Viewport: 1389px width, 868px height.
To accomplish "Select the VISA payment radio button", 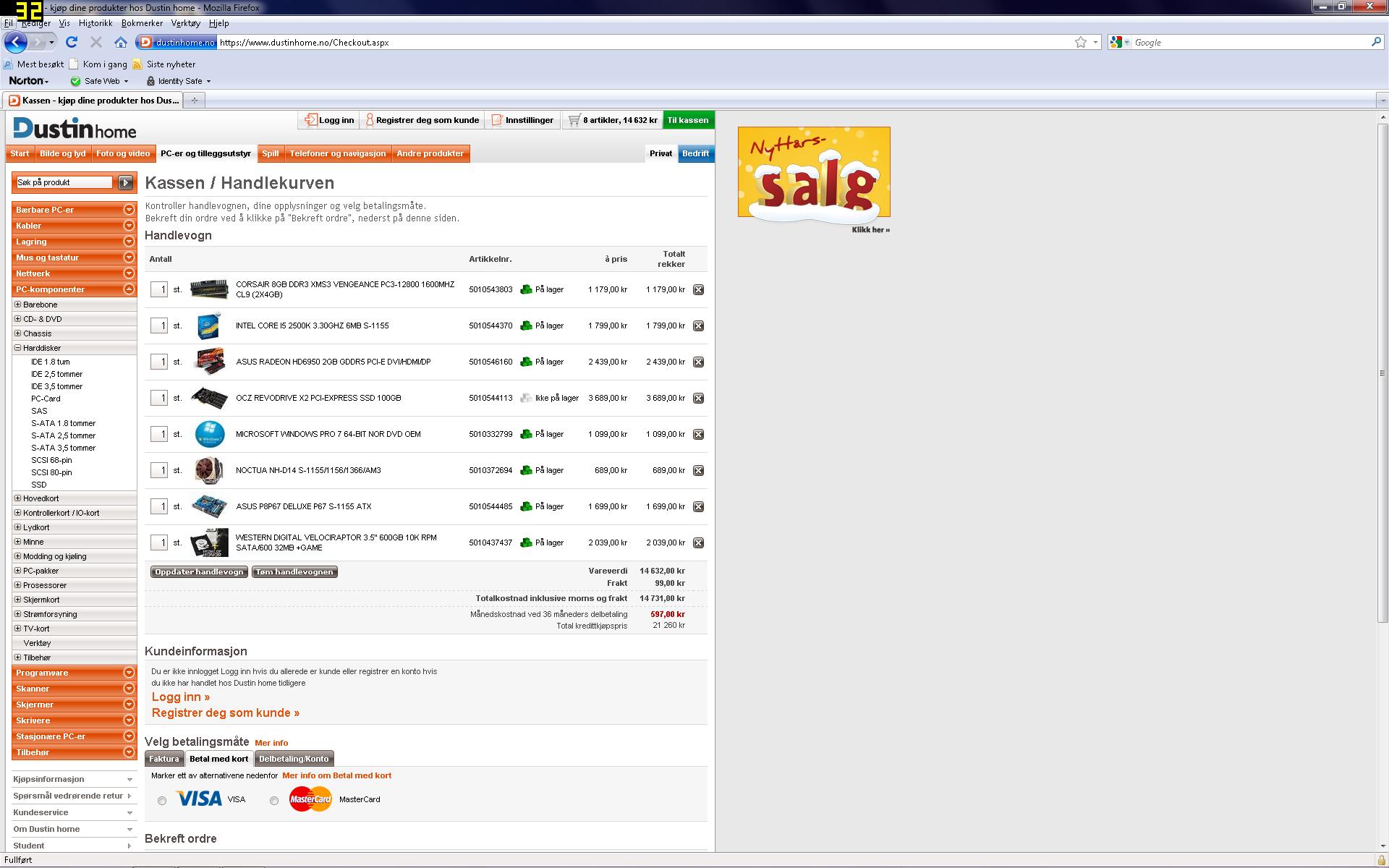I will [x=162, y=800].
